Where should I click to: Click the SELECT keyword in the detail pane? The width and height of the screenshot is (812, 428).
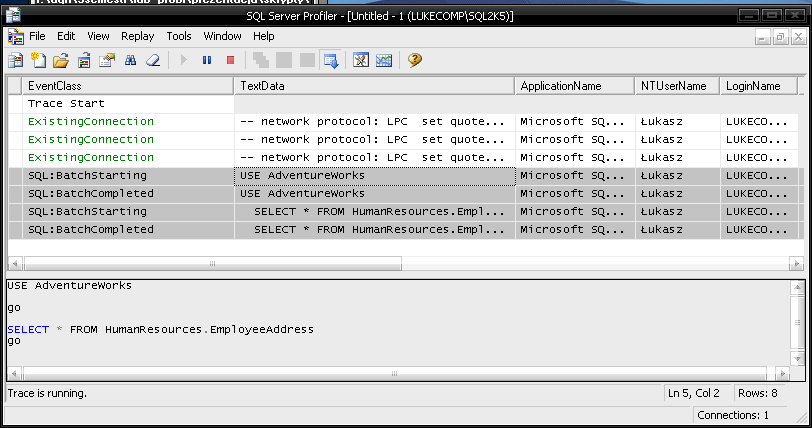[x=28, y=330]
